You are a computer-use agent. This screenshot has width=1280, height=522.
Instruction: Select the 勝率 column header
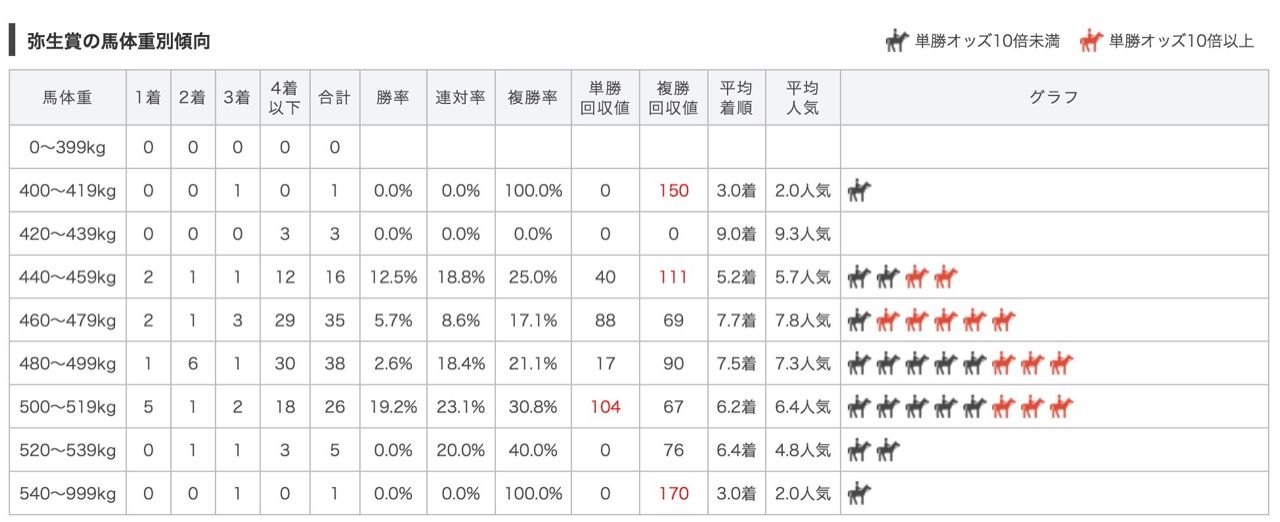coord(393,97)
